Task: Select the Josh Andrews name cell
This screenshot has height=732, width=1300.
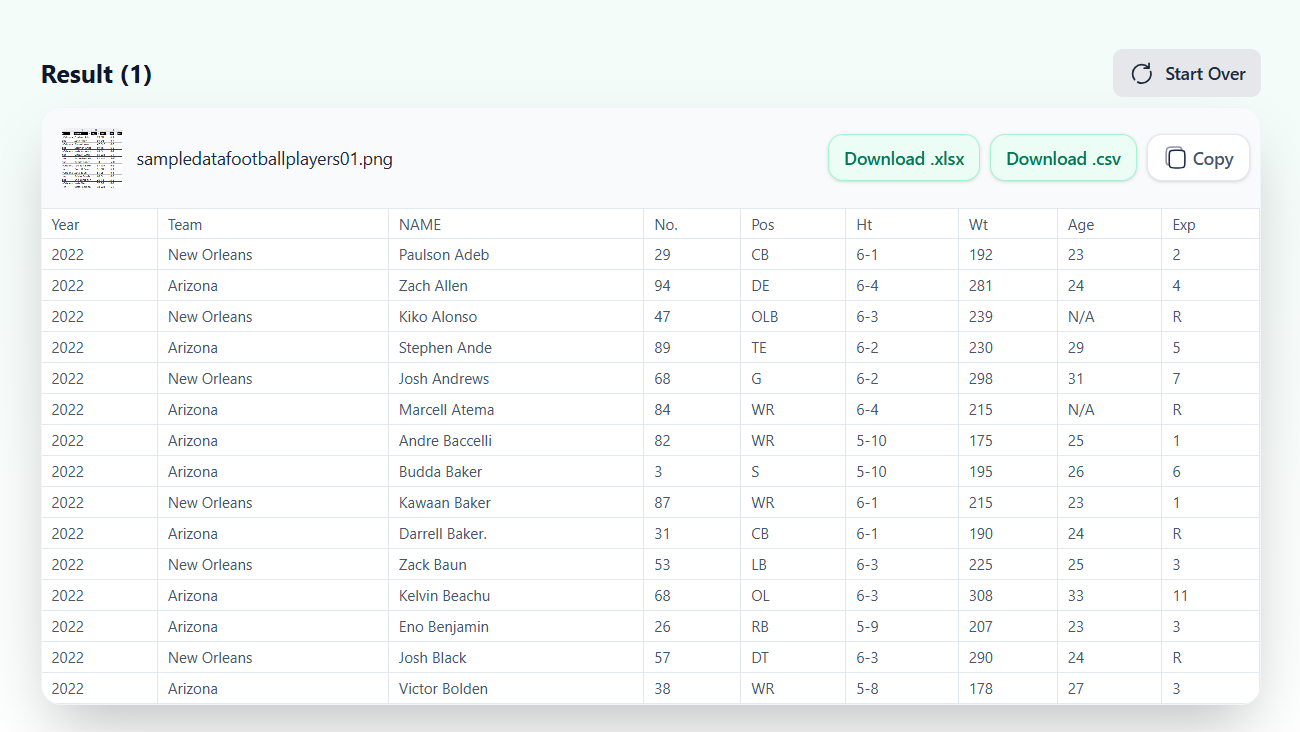Action: tap(516, 379)
